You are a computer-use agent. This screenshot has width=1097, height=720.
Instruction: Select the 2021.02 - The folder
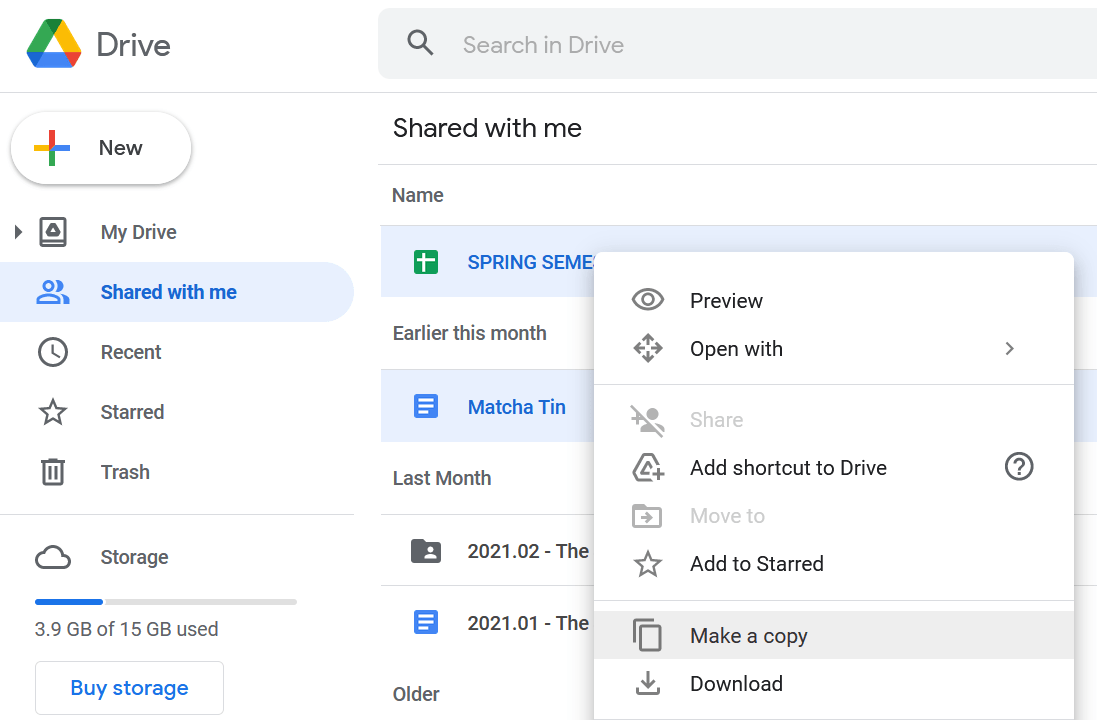528,551
